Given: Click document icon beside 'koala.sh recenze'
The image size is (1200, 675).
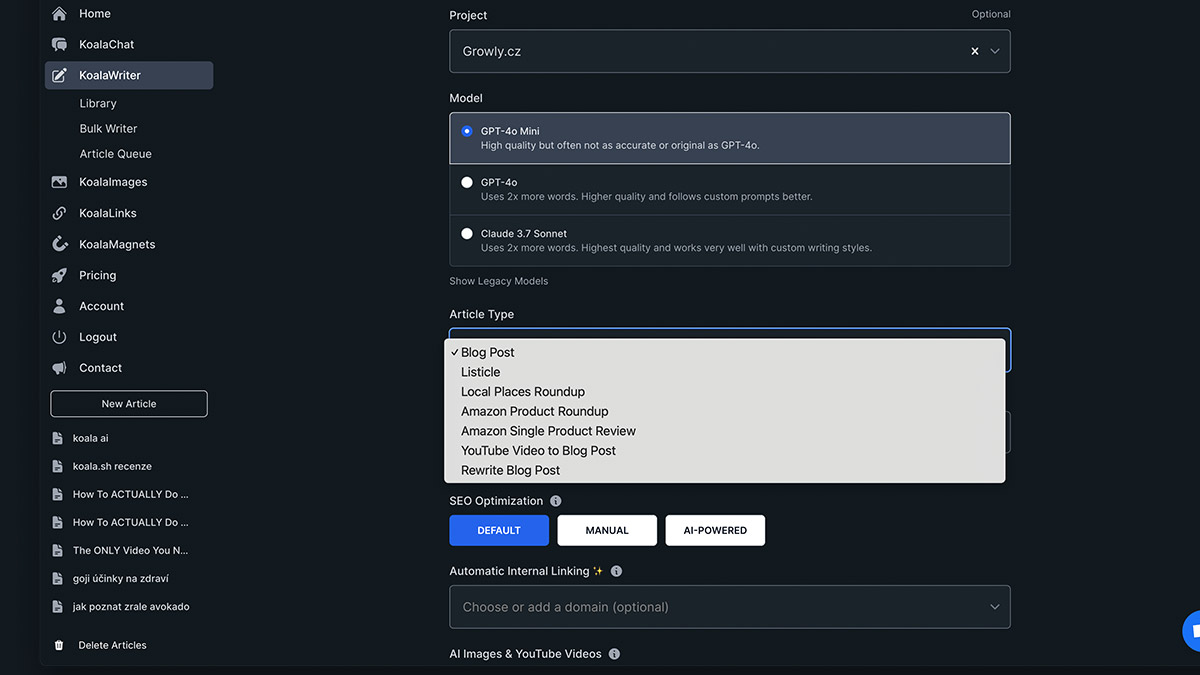Looking at the screenshot, I should 58,466.
